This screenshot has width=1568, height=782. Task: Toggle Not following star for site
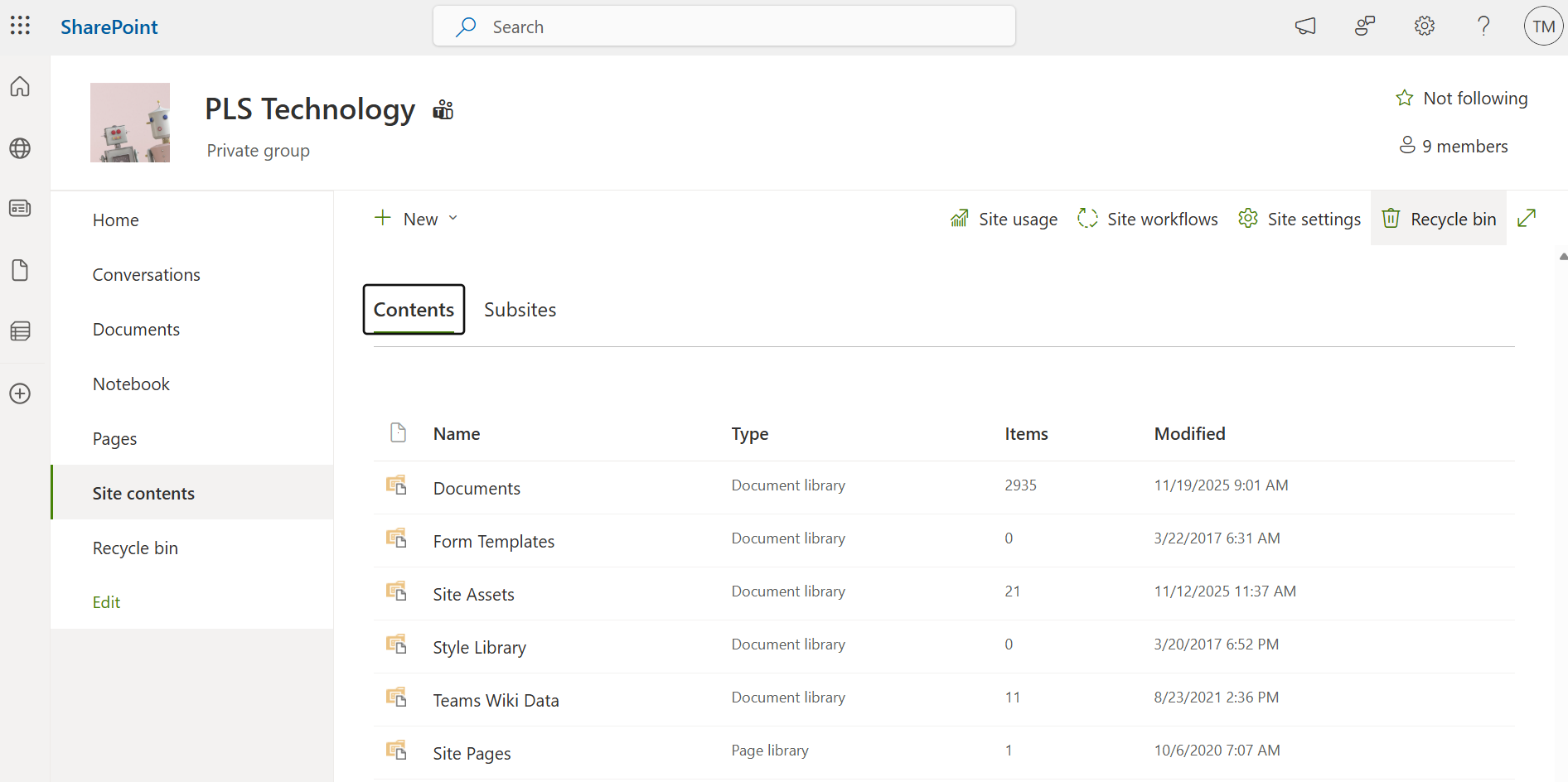click(x=1462, y=99)
